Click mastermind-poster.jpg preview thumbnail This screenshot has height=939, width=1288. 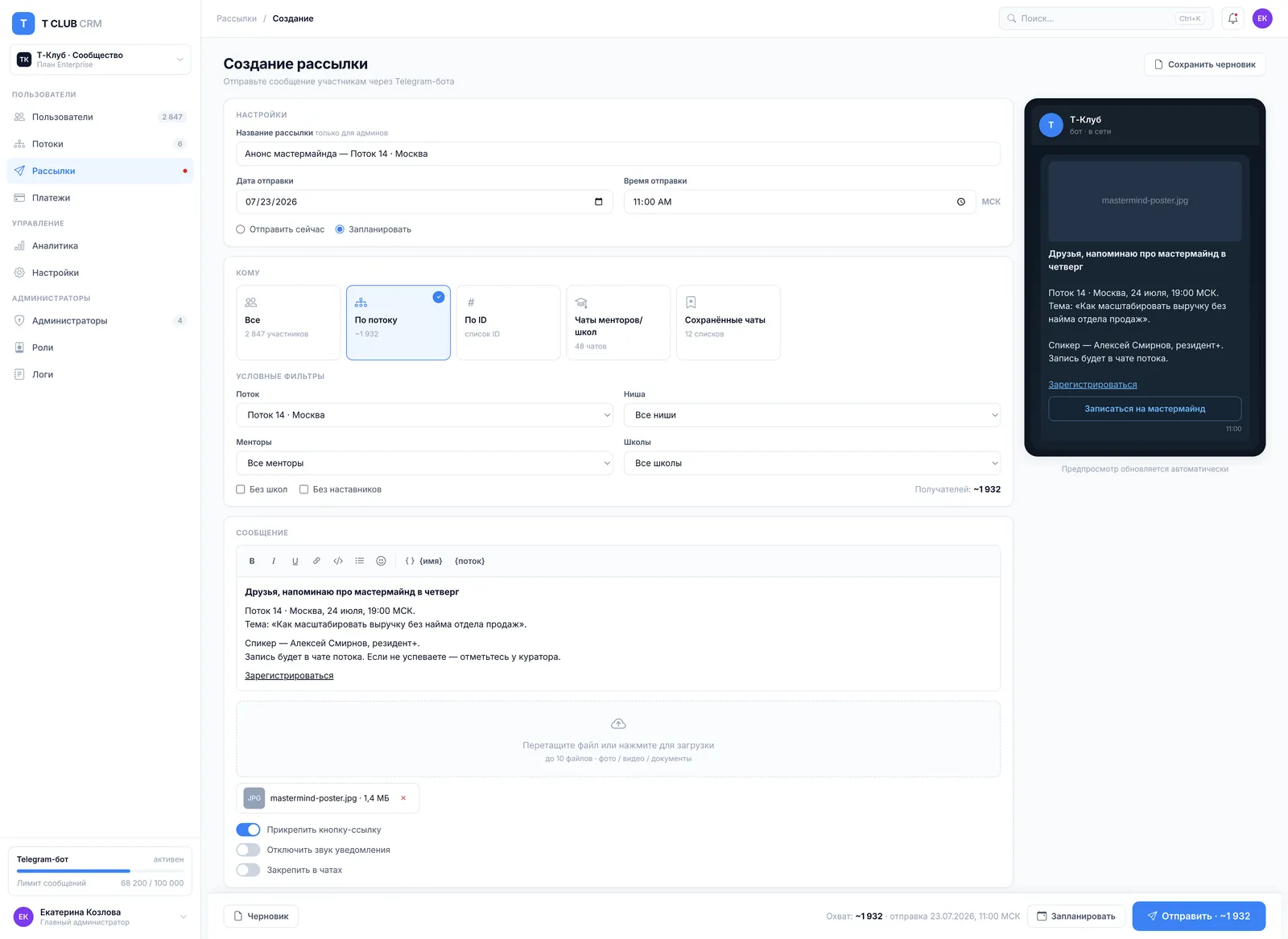pos(1145,201)
